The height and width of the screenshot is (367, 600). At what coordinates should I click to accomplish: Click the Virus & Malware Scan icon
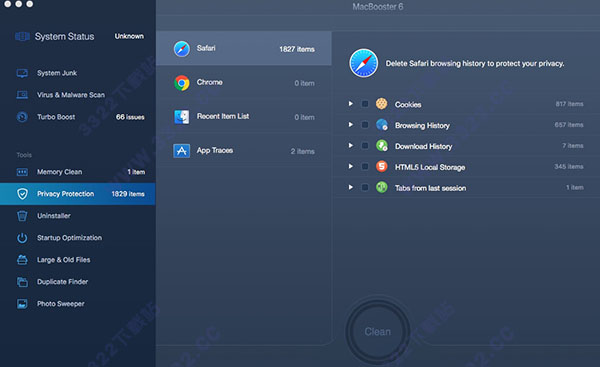click(22, 95)
